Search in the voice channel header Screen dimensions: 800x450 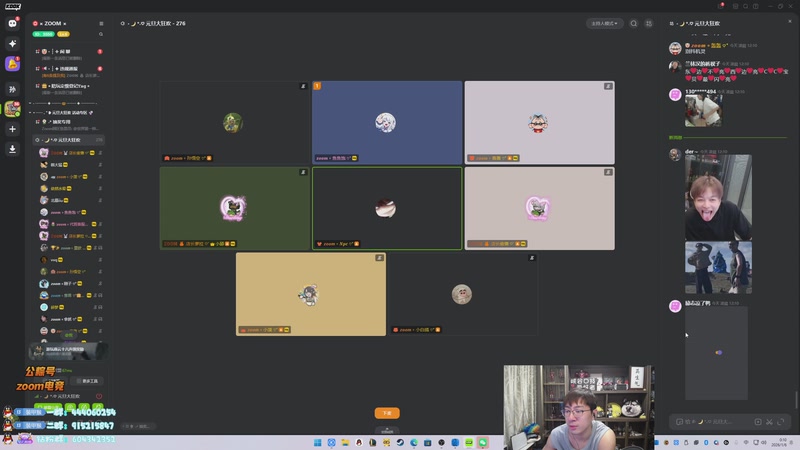[x=634, y=23]
